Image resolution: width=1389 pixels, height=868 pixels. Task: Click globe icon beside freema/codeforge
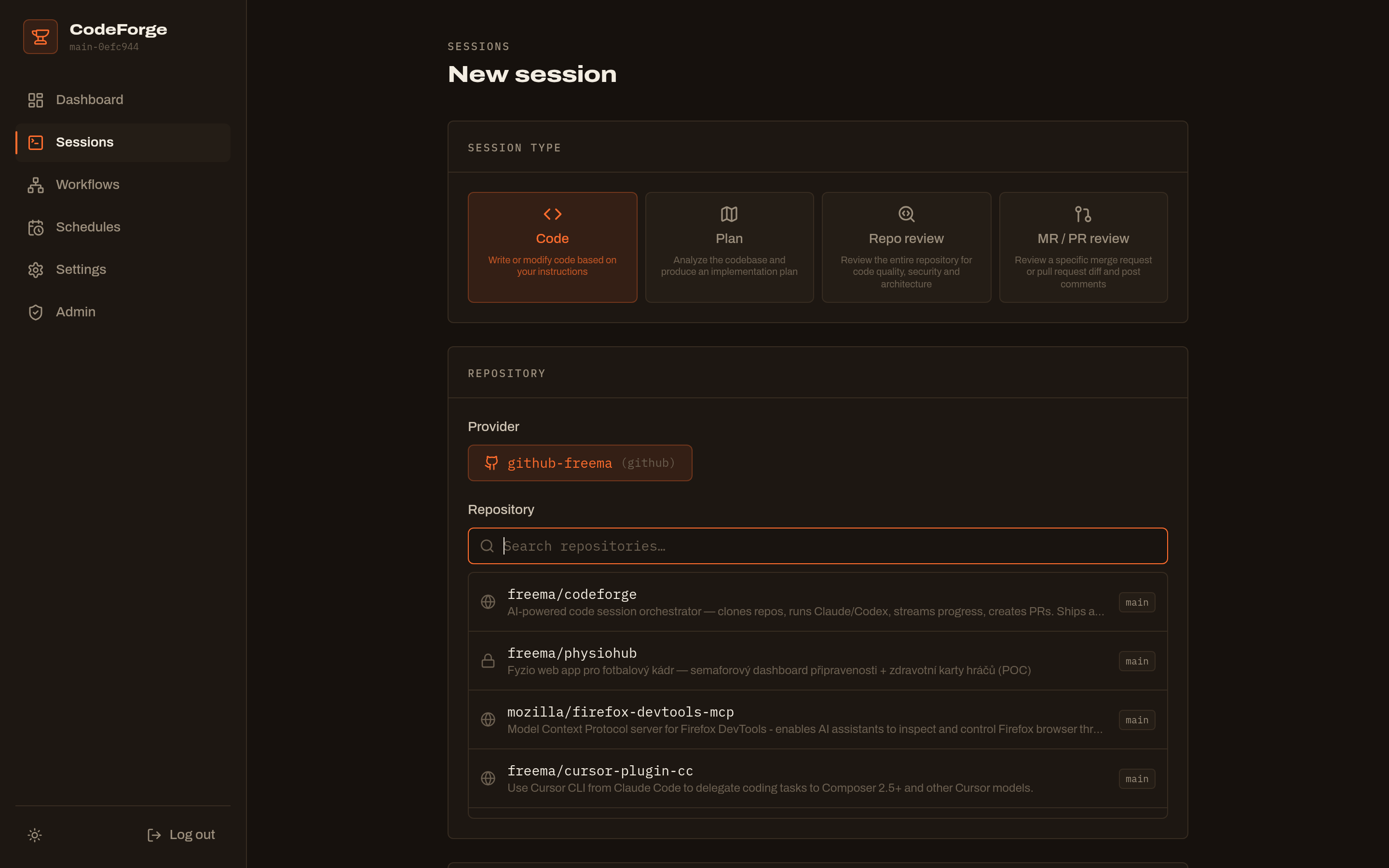(x=488, y=602)
